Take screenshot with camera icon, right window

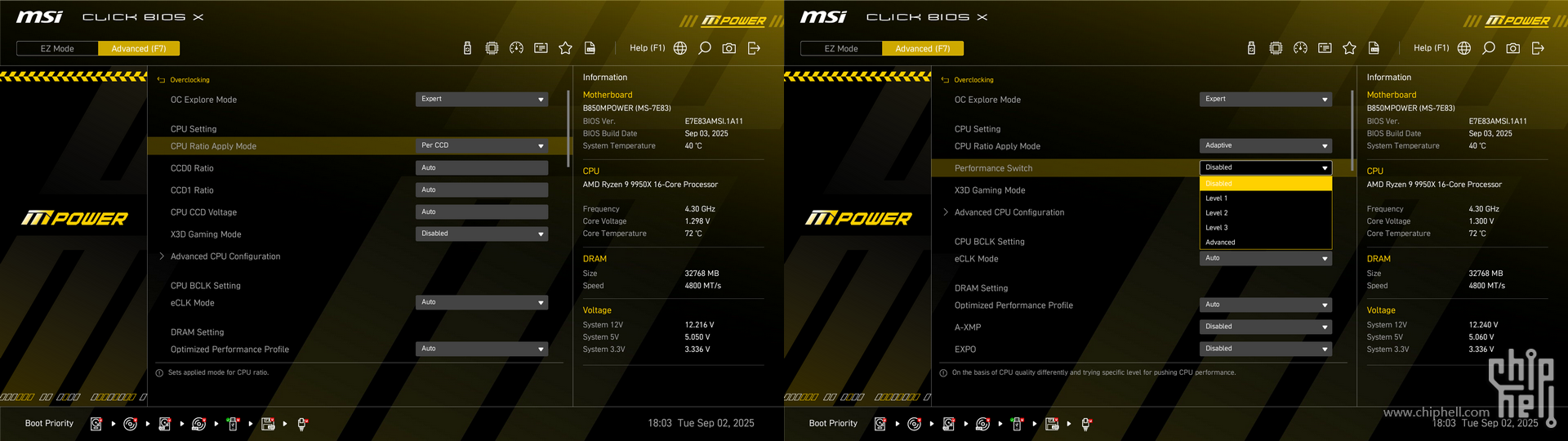[1513, 48]
